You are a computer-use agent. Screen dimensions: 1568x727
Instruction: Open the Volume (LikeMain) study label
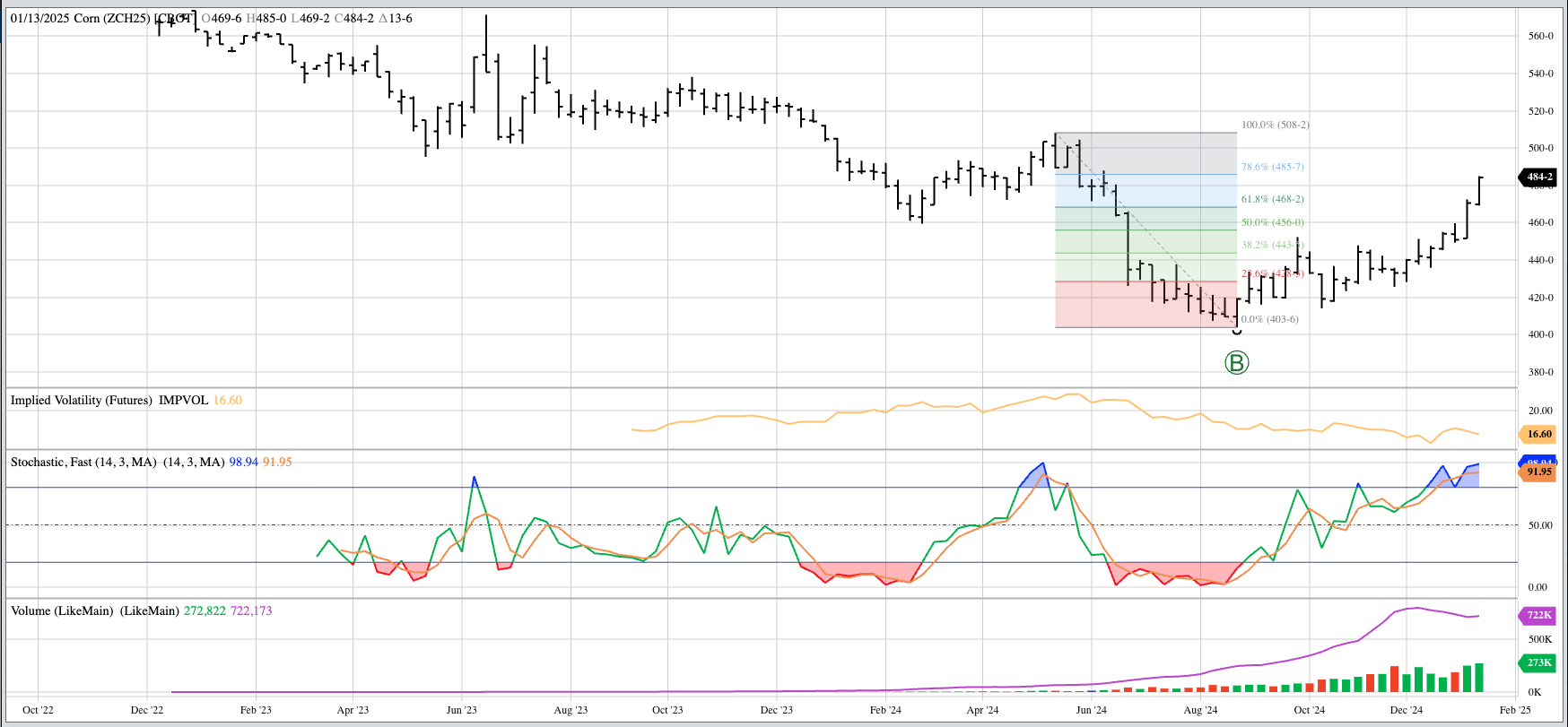click(95, 610)
